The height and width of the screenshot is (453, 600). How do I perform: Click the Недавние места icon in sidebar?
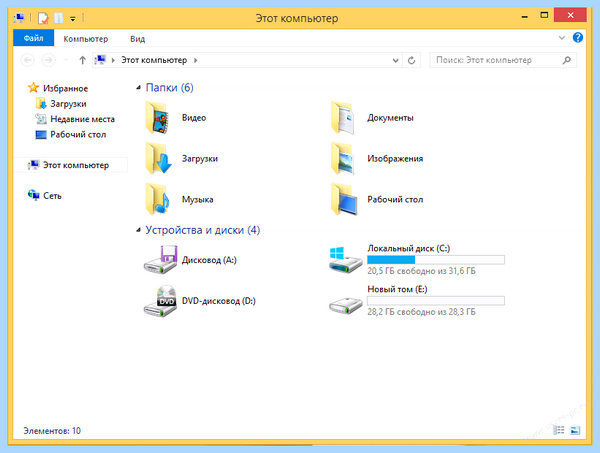(41, 119)
